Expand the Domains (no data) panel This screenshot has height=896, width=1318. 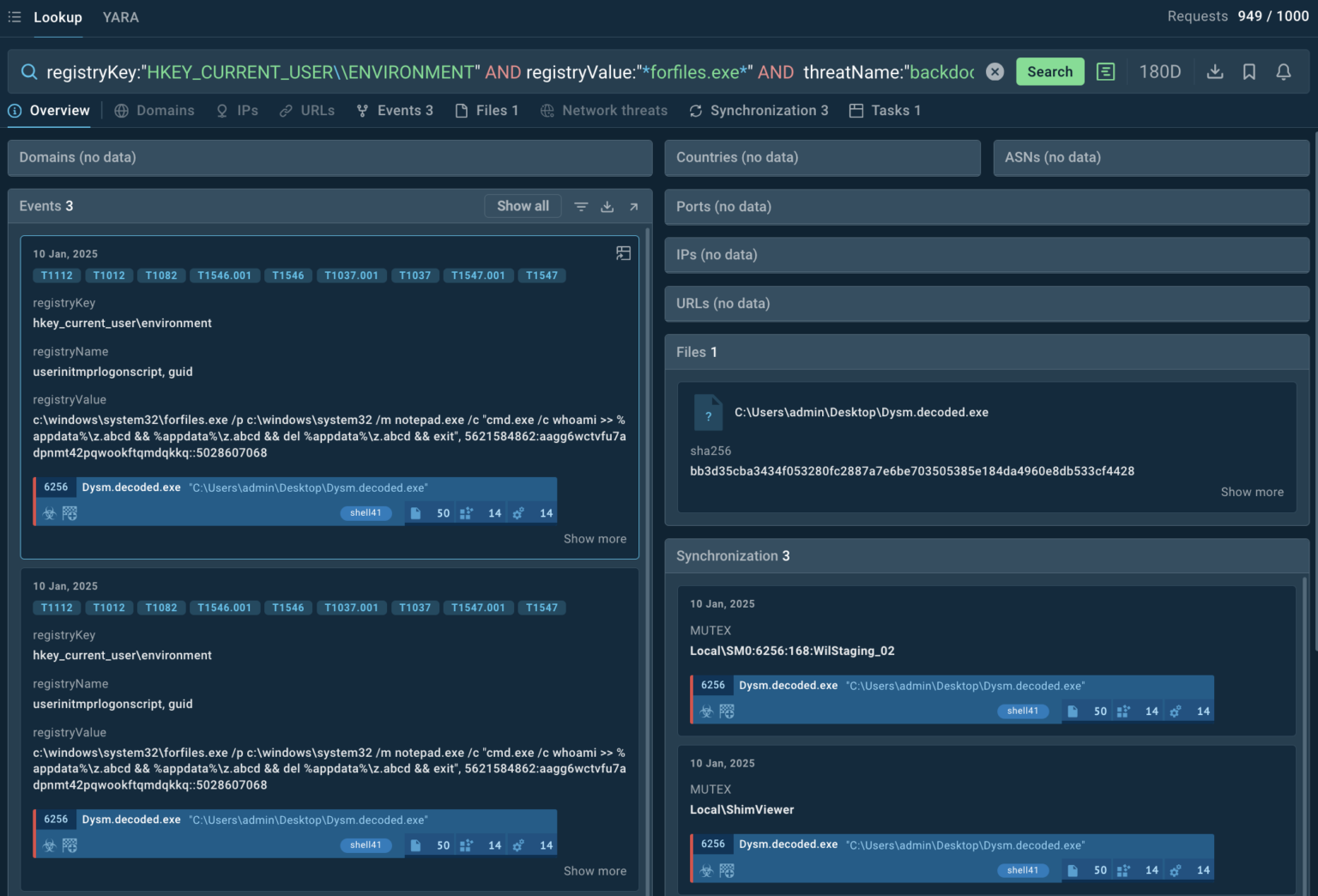[x=329, y=158]
